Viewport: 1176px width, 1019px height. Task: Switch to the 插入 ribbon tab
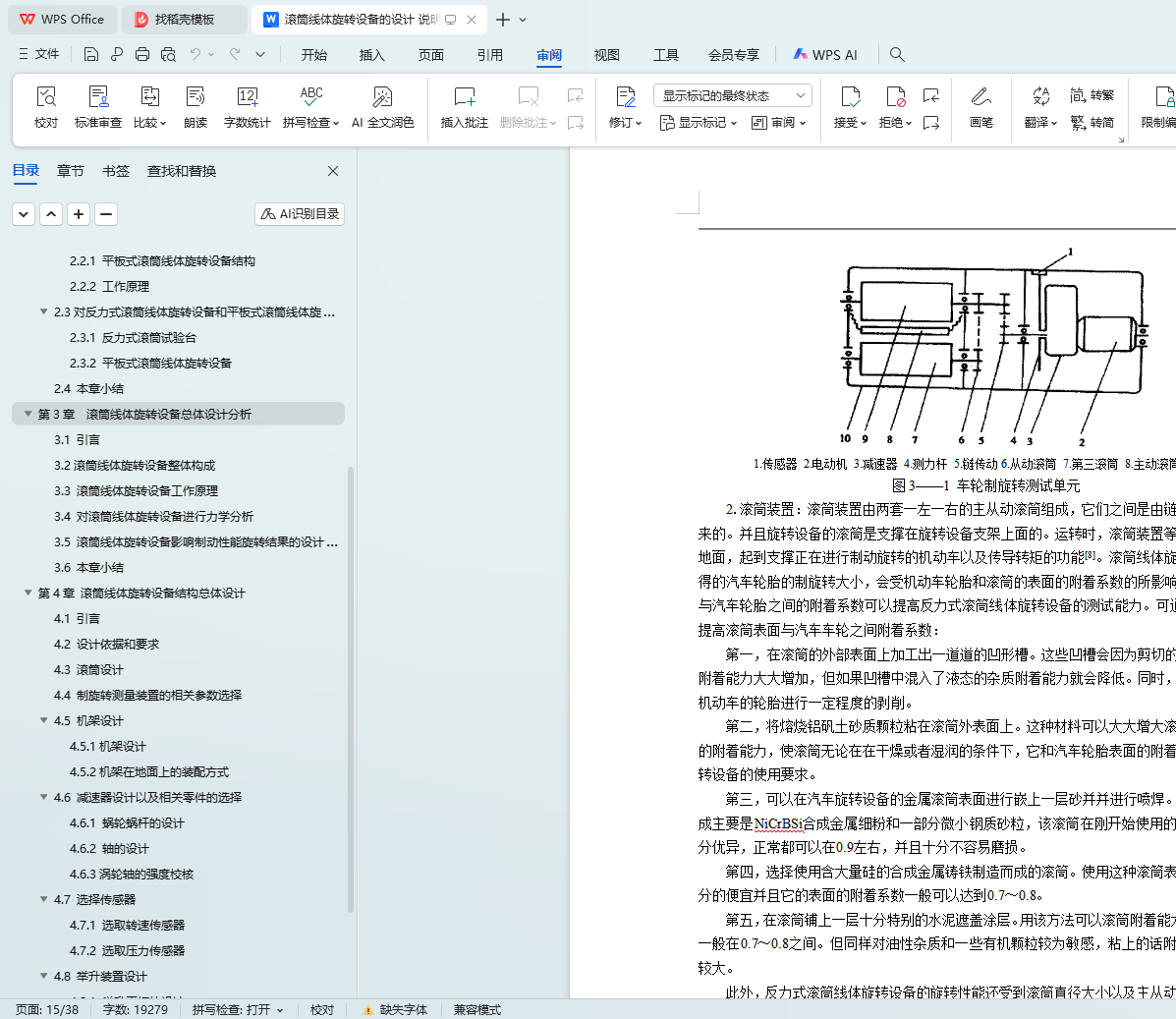[372, 55]
